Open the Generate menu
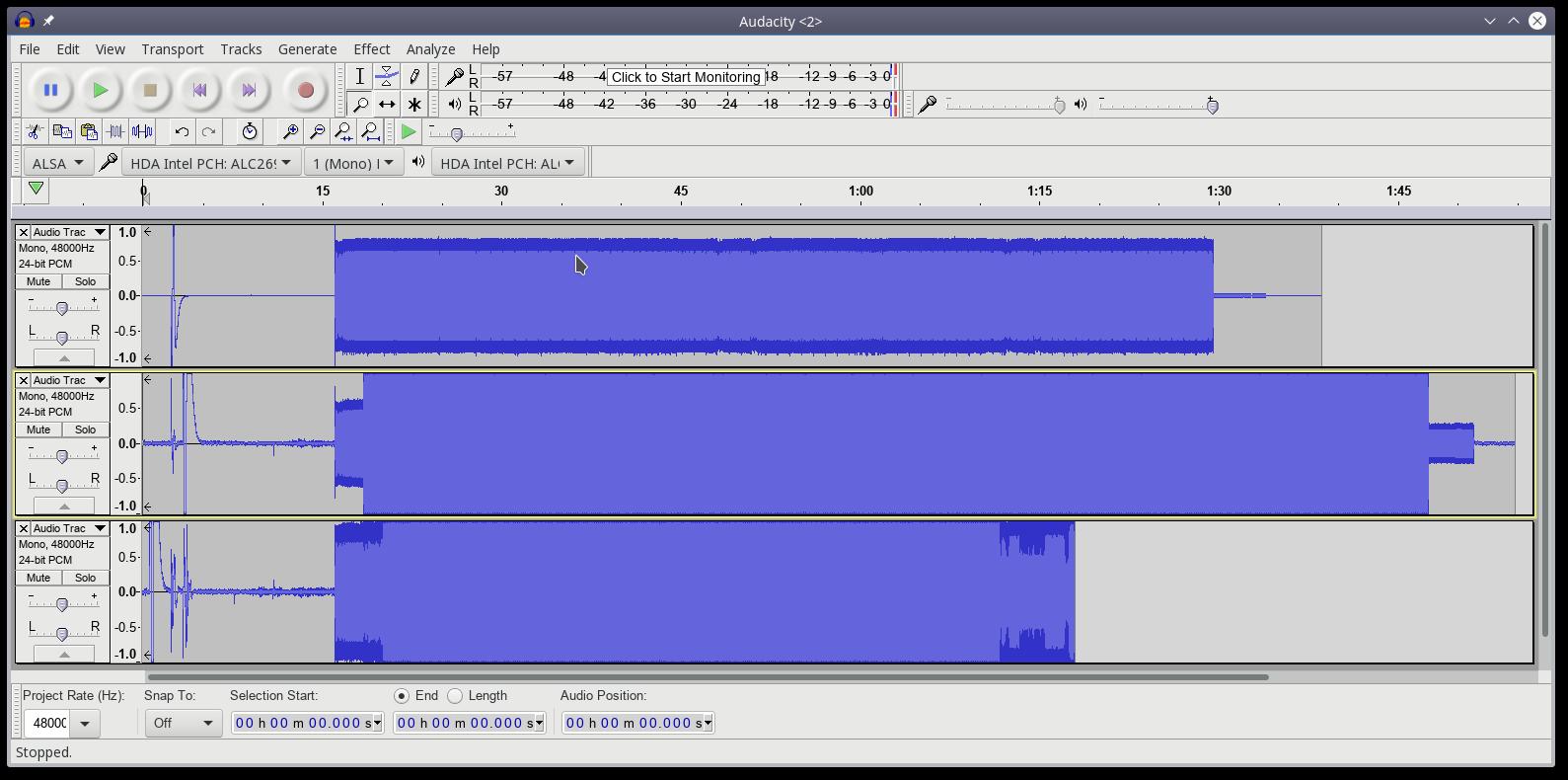The width and height of the screenshot is (1568, 780). [307, 48]
